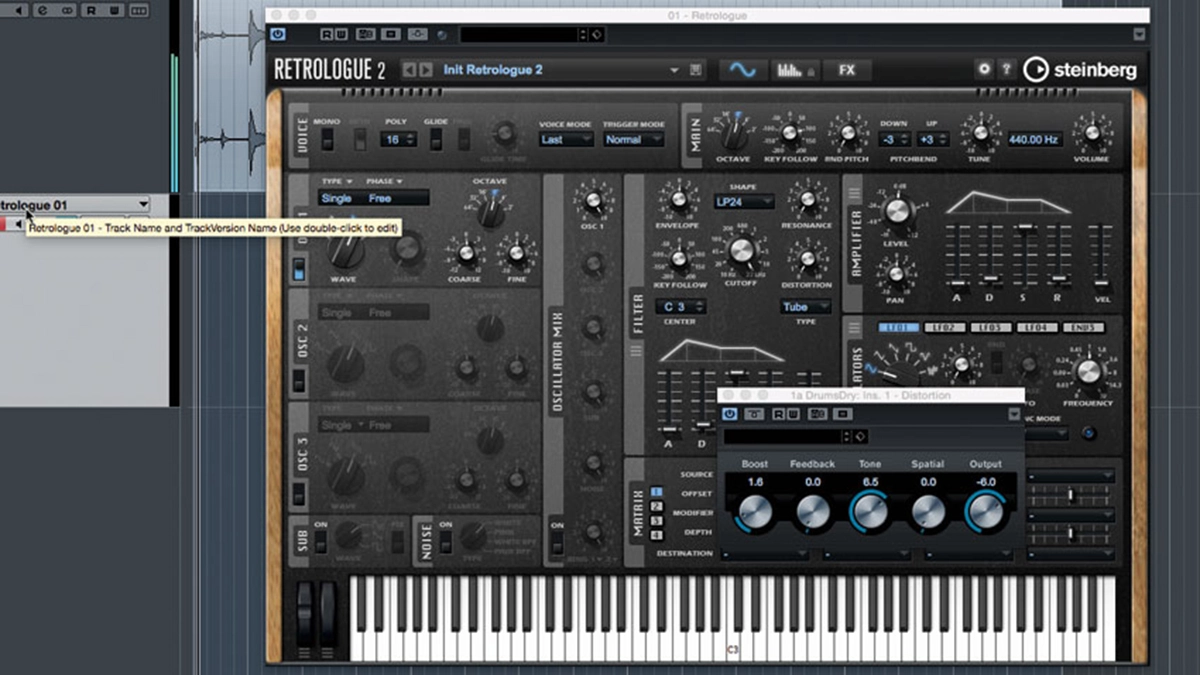Open Trigger Mode Normal dropdown
Viewport: 1200px width, 675px height.
(634, 140)
